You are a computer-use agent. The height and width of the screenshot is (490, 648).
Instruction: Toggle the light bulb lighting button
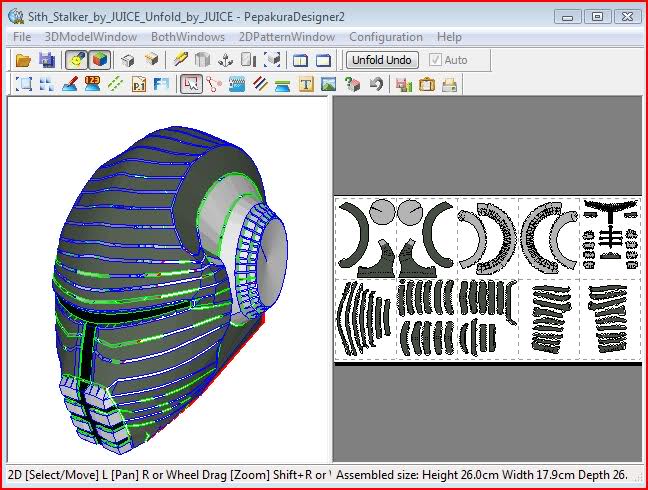point(76,60)
